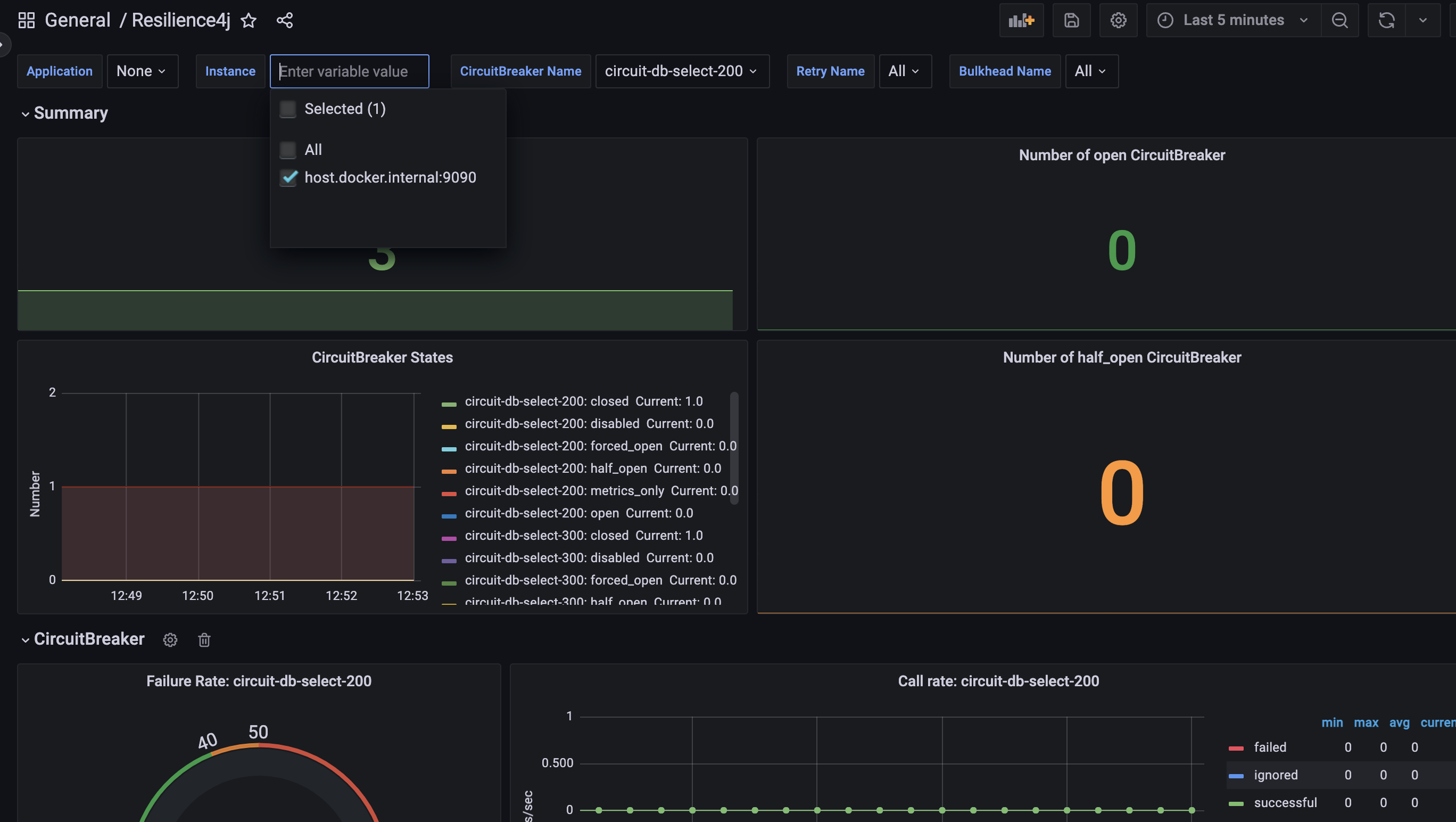Select the Application tab
Image resolution: width=1456 pixels, height=822 pixels.
pyautogui.click(x=59, y=71)
